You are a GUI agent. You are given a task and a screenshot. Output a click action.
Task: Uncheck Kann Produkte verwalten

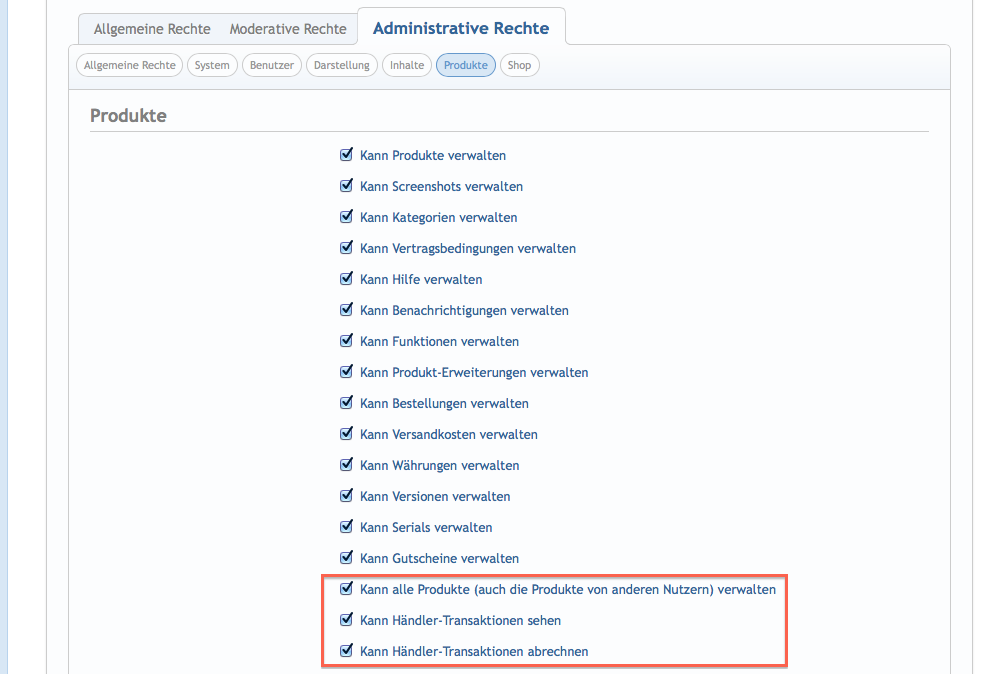pyautogui.click(x=346, y=155)
